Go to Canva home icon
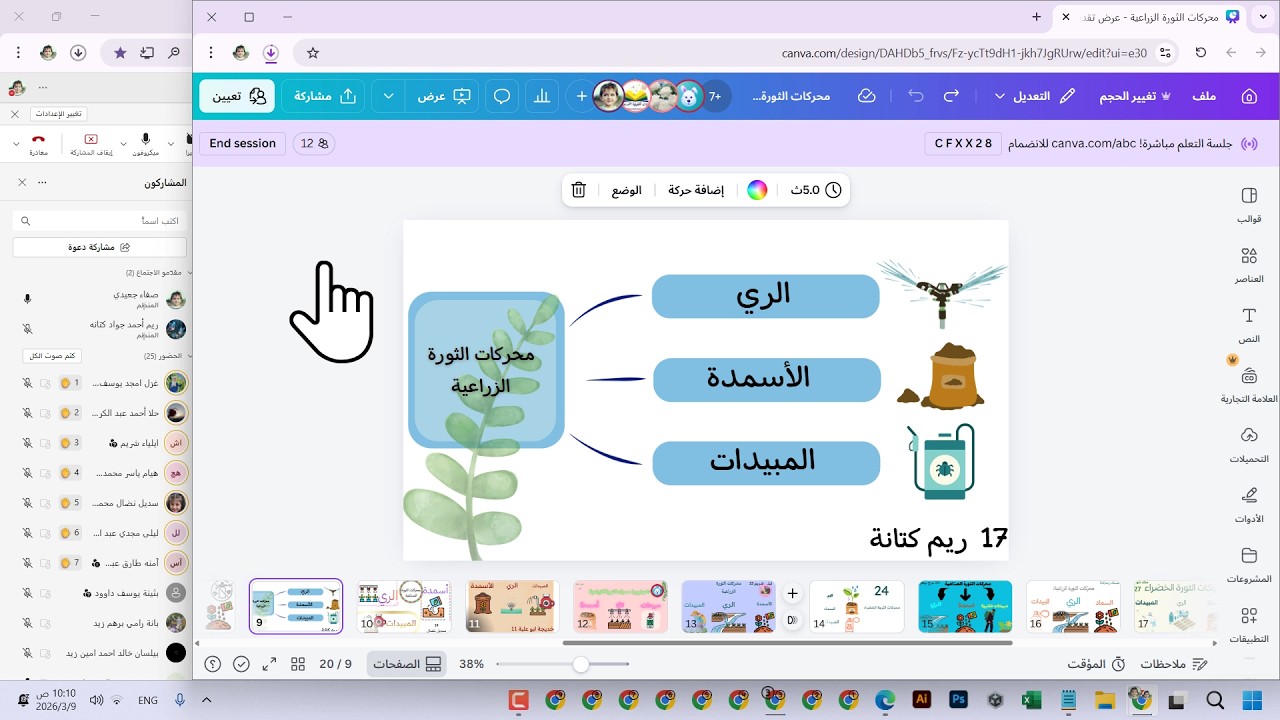Viewport: 1280px width, 720px height. pyautogui.click(x=1248, y=96)
